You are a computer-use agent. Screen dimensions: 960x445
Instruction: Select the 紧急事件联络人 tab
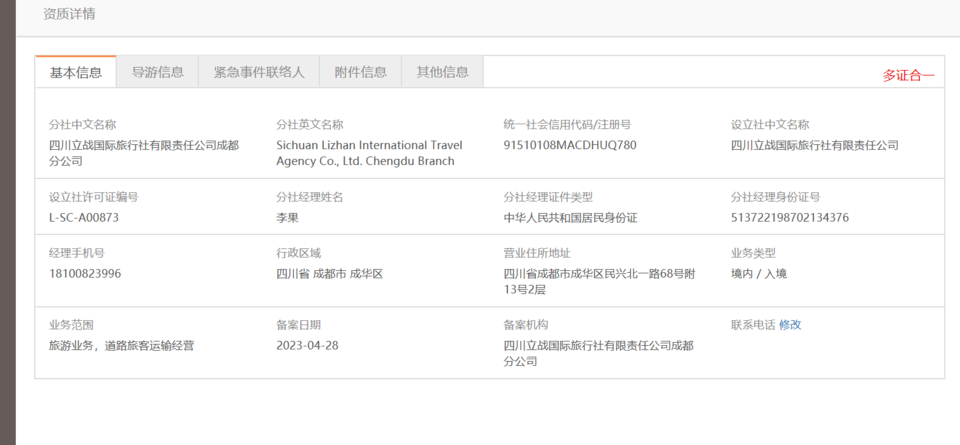[x=259, y=72]
